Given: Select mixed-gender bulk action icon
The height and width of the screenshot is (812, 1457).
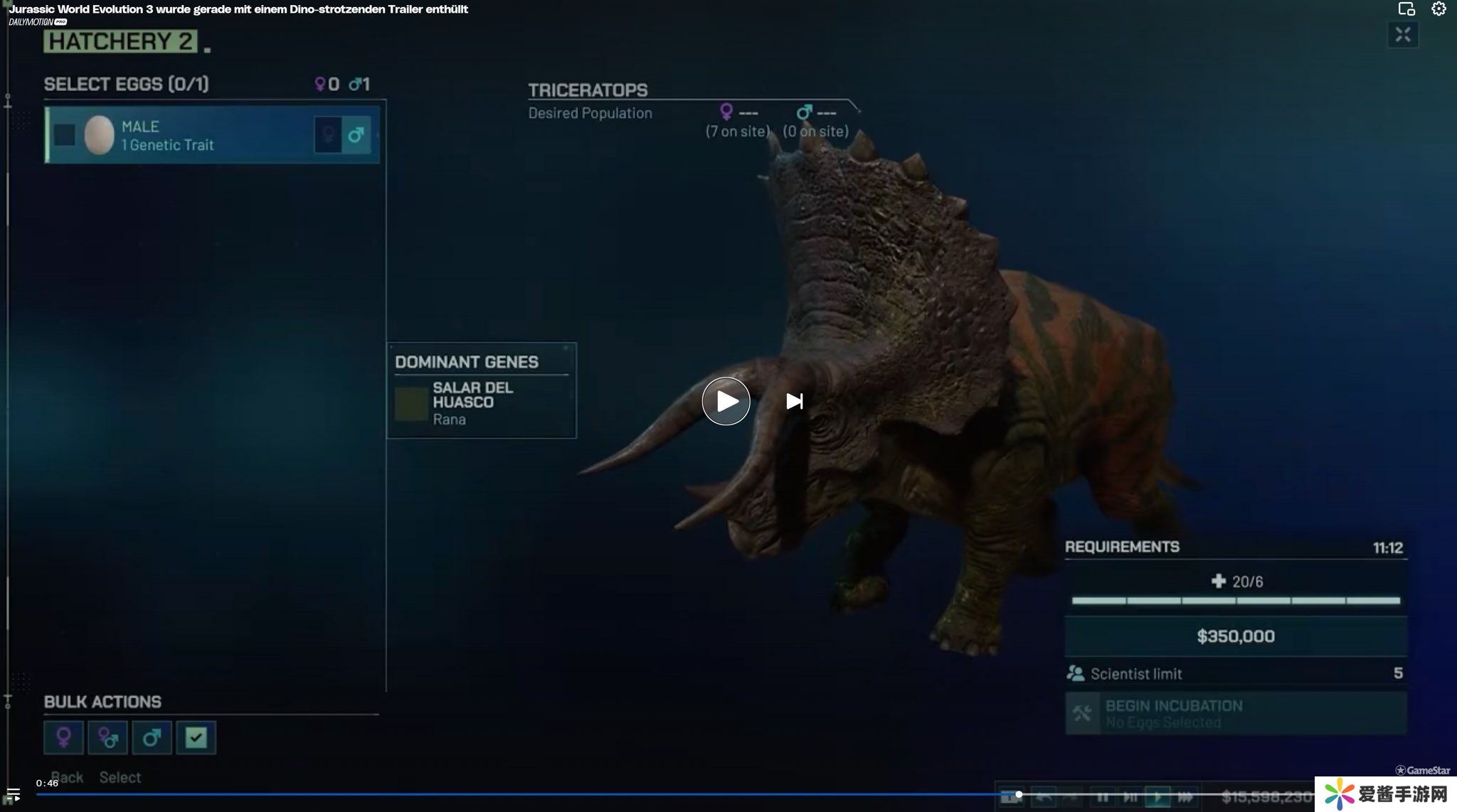Looking at the screenshot, I should [107, 737].
